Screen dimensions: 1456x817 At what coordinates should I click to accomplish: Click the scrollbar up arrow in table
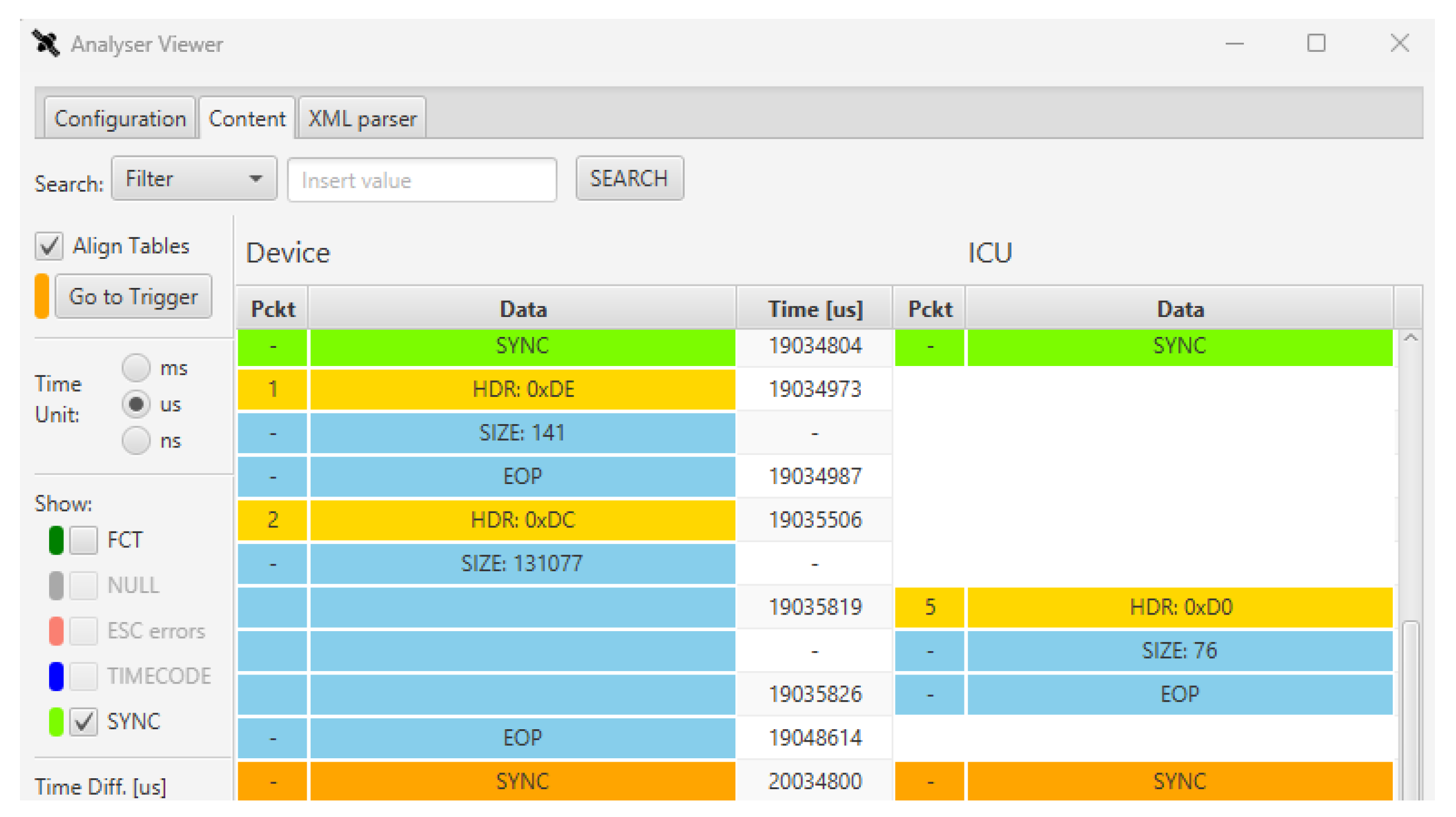tap(1410, 339)
